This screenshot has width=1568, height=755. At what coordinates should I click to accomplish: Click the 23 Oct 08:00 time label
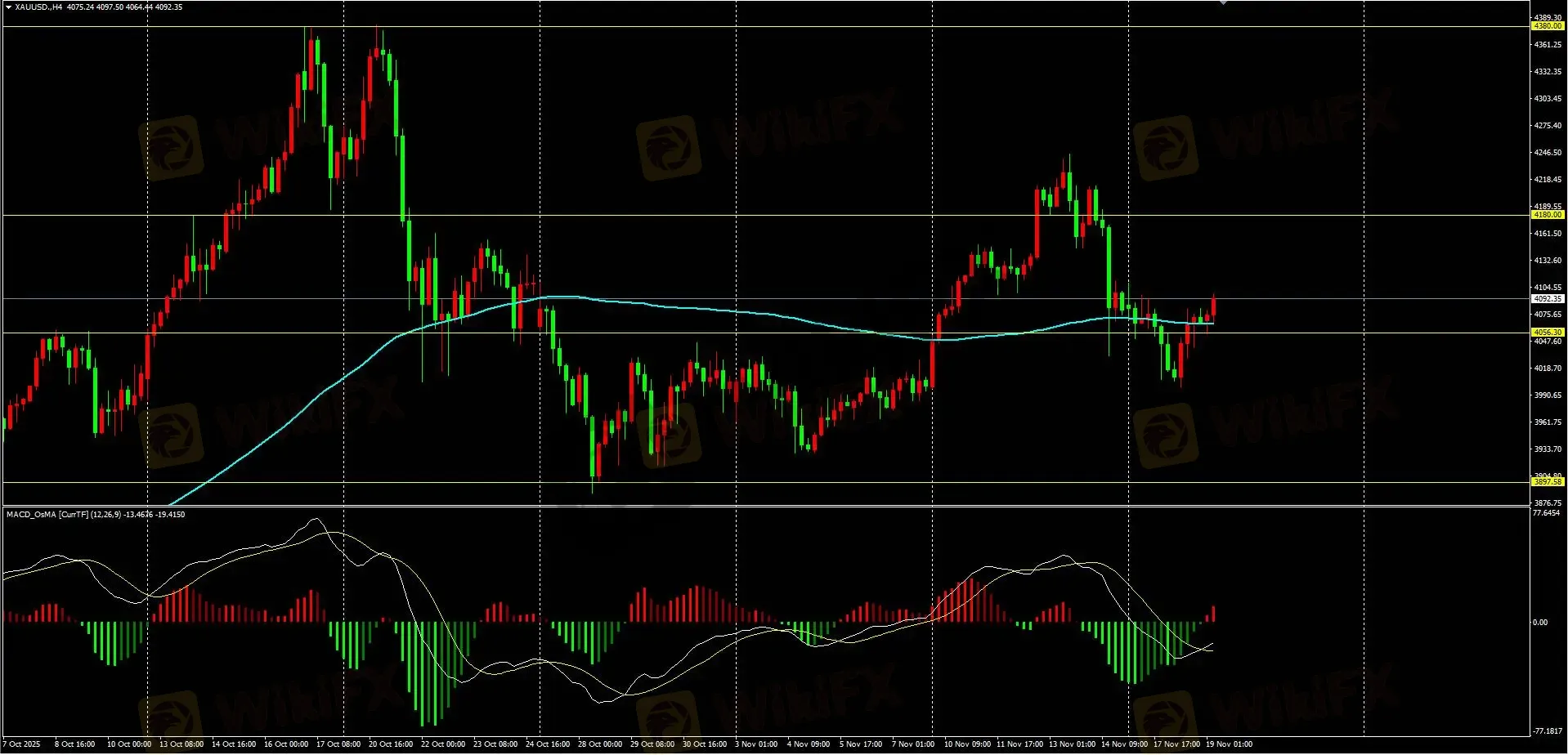(495, 744)
